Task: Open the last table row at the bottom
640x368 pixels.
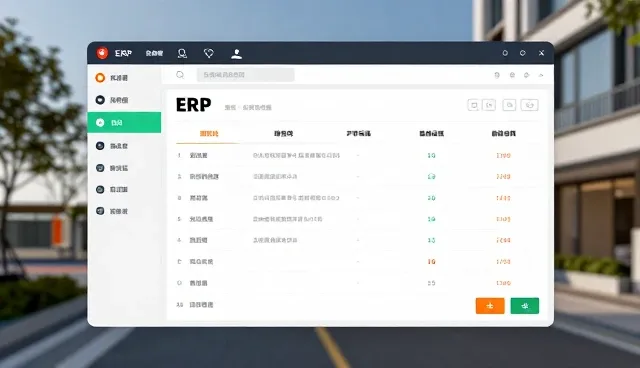Action: coord(201,305)
